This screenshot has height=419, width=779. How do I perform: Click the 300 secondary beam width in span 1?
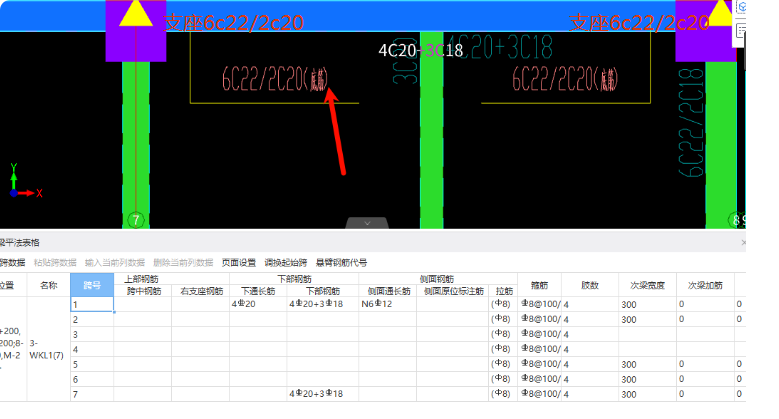647,304
